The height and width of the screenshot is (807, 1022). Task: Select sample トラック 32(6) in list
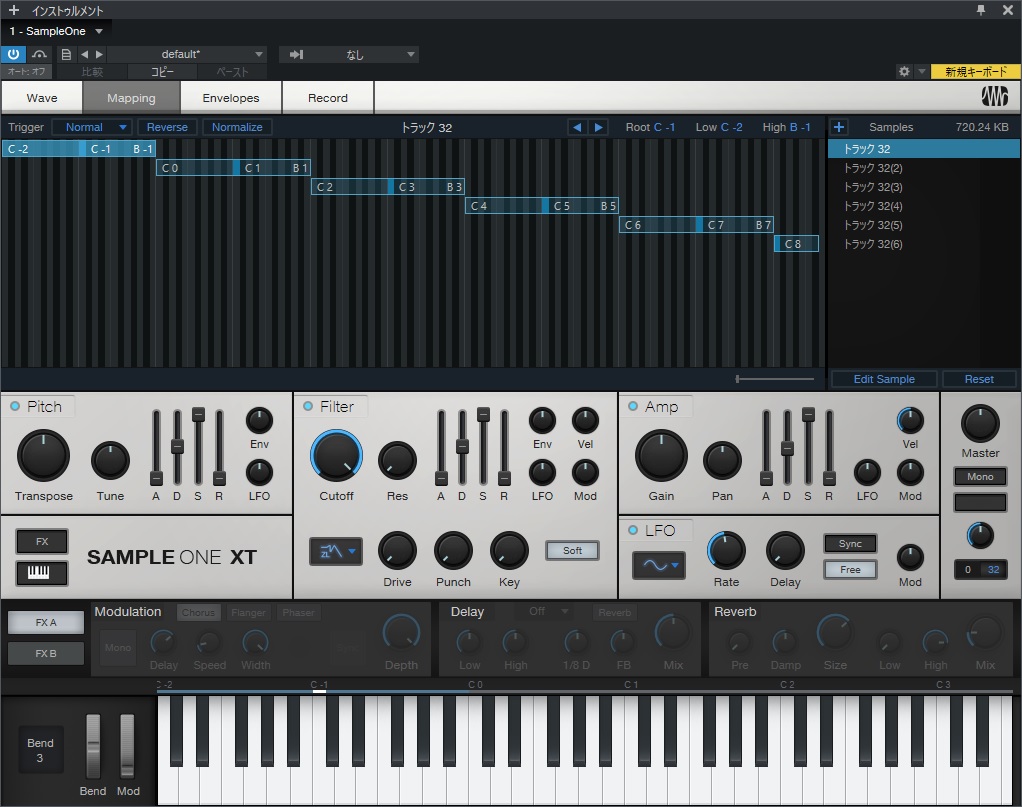pos(923,244)
